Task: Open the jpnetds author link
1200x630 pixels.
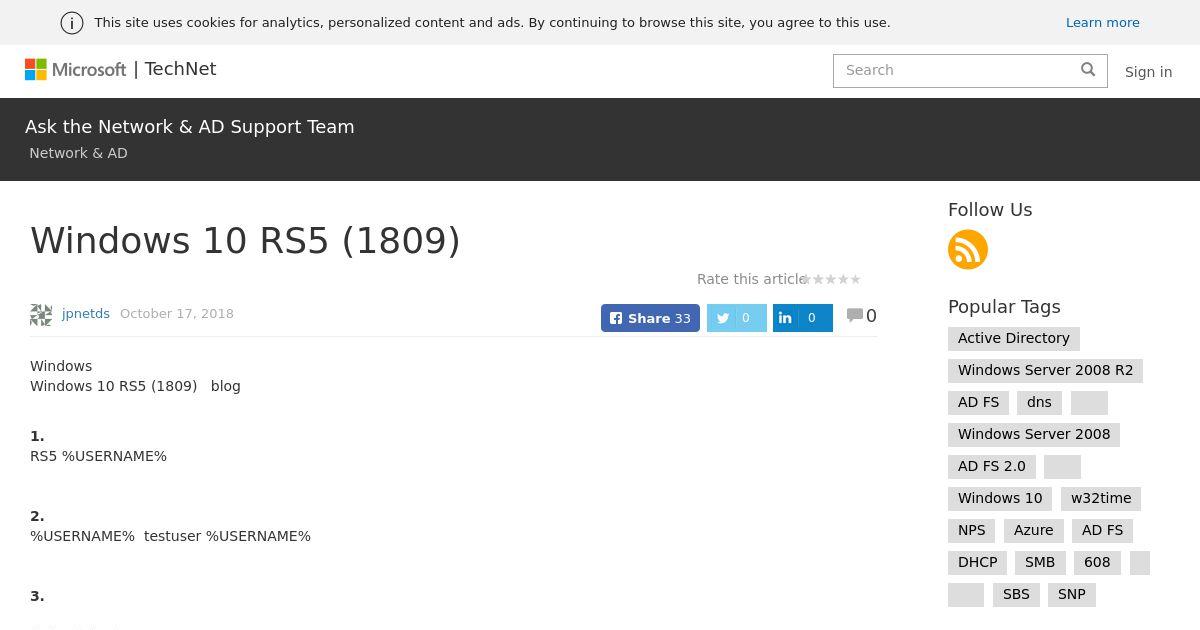Action: pyautogui.click(x=86, y=313)
